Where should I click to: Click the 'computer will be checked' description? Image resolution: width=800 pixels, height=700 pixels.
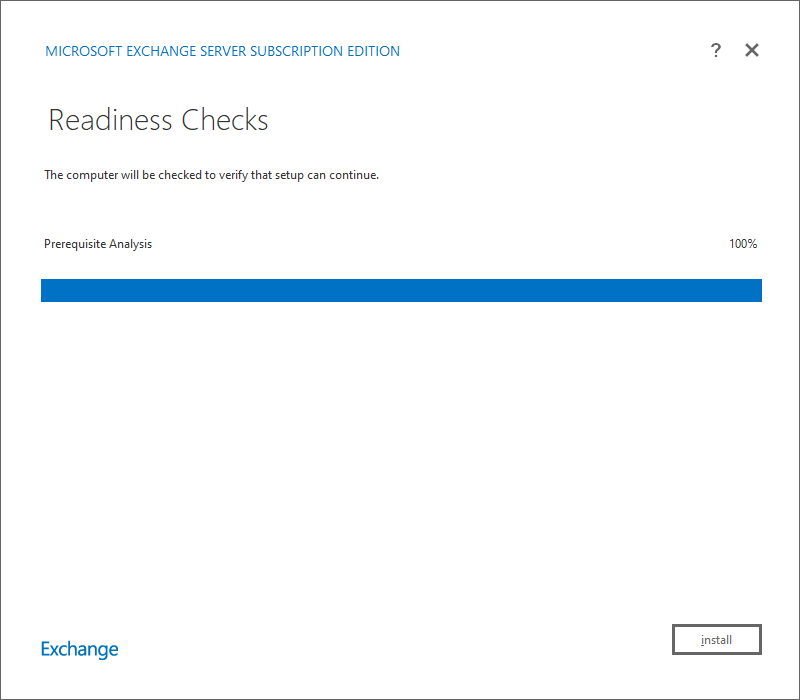[212, 175]
